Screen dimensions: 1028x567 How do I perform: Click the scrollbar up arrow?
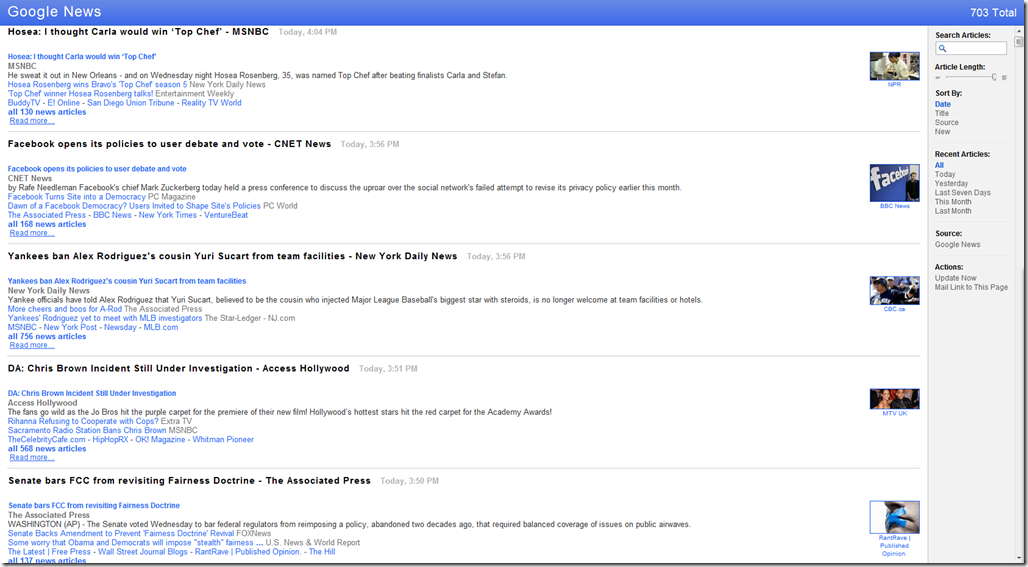[1018, 31]
